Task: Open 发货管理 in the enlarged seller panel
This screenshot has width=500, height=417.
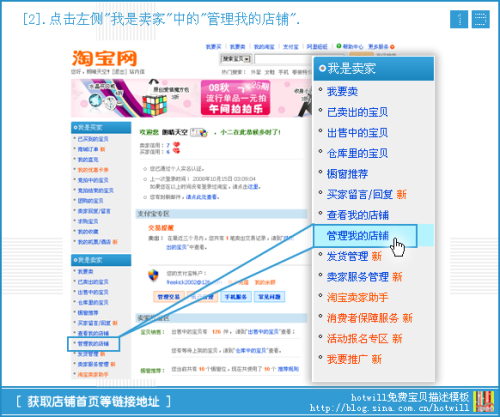Action: click(x=347, y=256)
